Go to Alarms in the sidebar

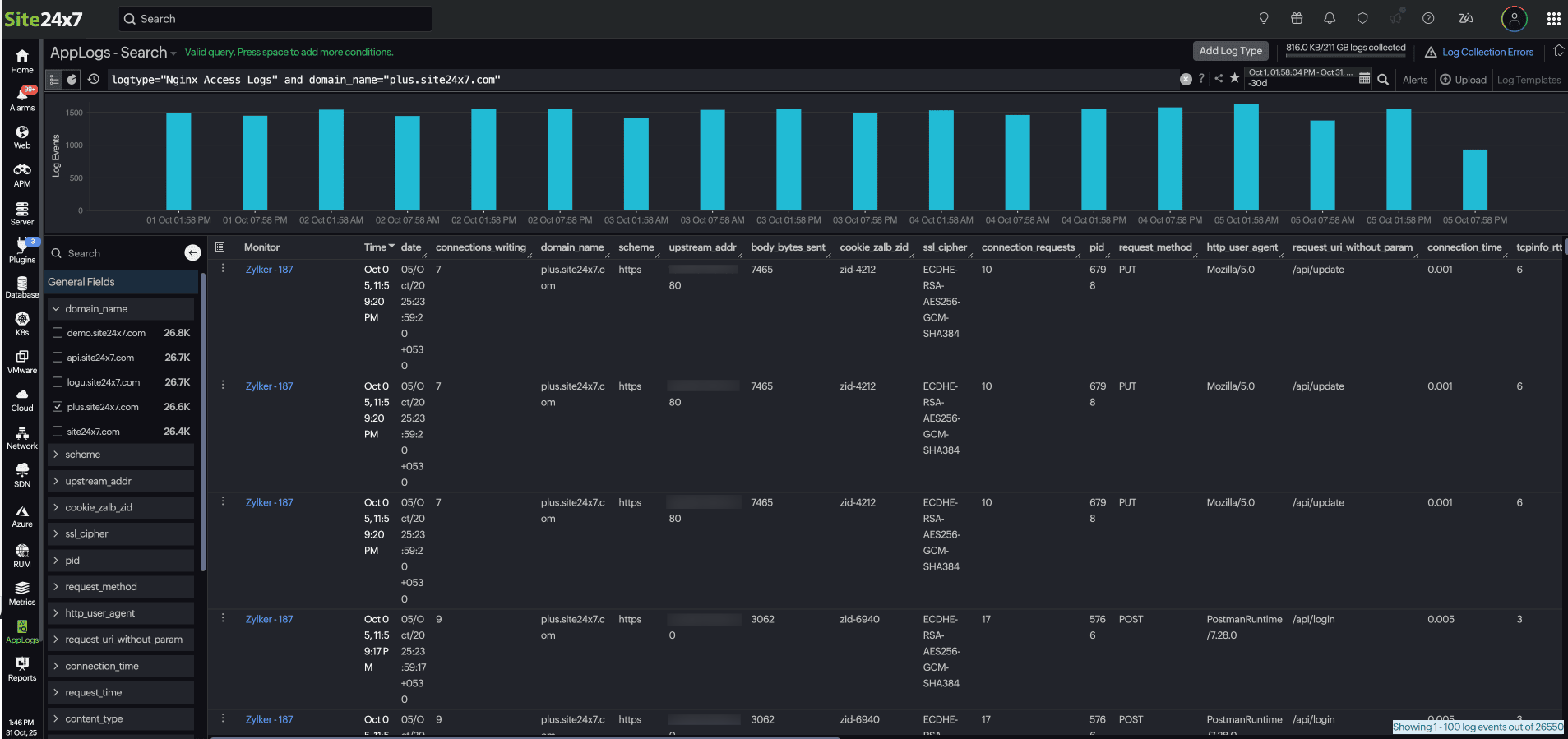pyautogui.click(x=22, y=99)
